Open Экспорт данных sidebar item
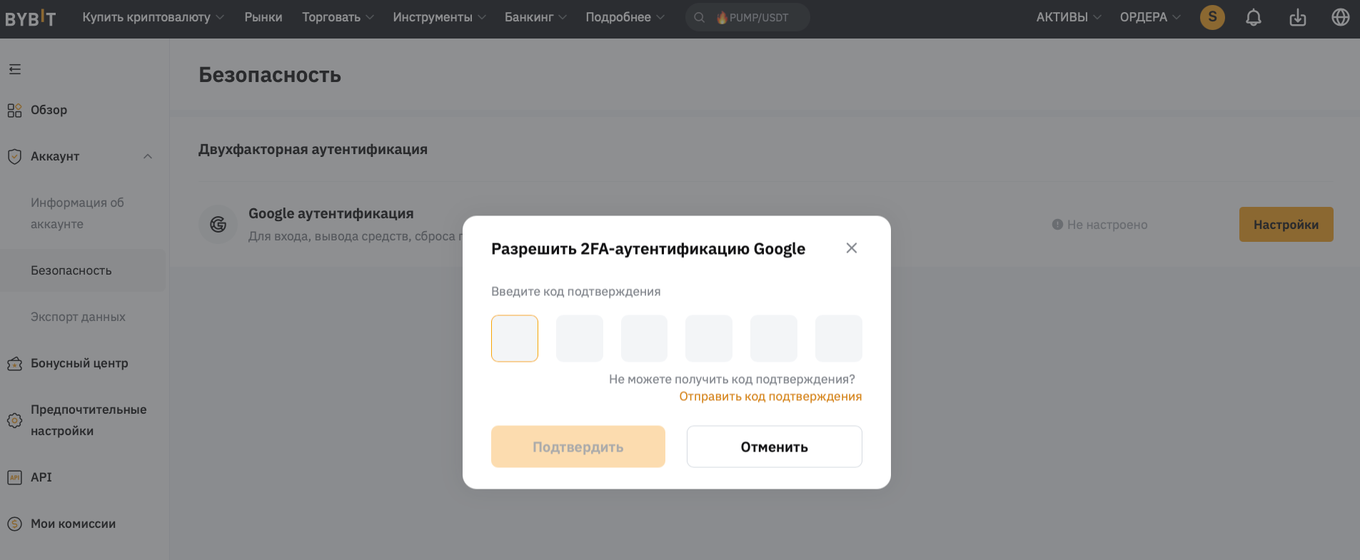Screen dimensions: 1360x560 click(x=78, y=316)
